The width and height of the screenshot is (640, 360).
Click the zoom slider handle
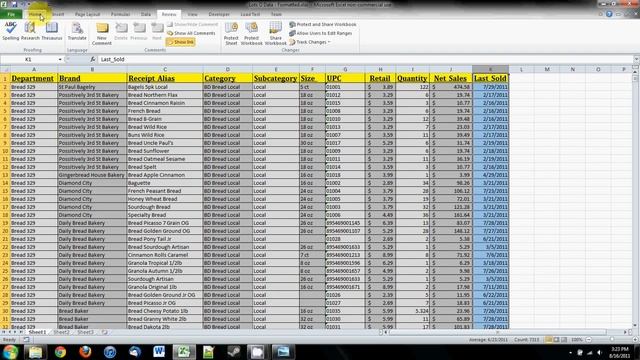(x=611, y=340)
